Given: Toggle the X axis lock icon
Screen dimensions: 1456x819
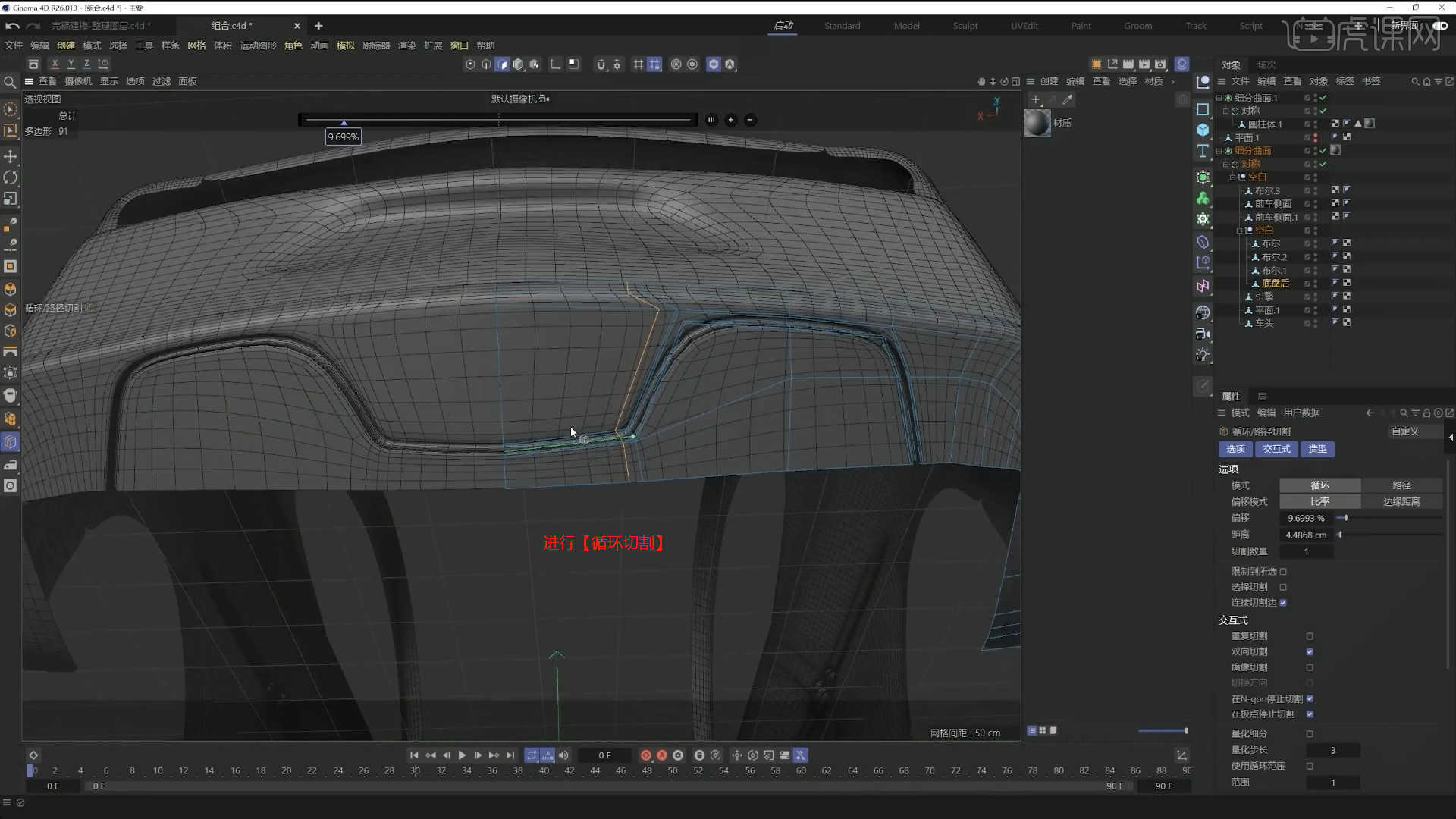Looking at the screenshot, I should click(55, 64).
